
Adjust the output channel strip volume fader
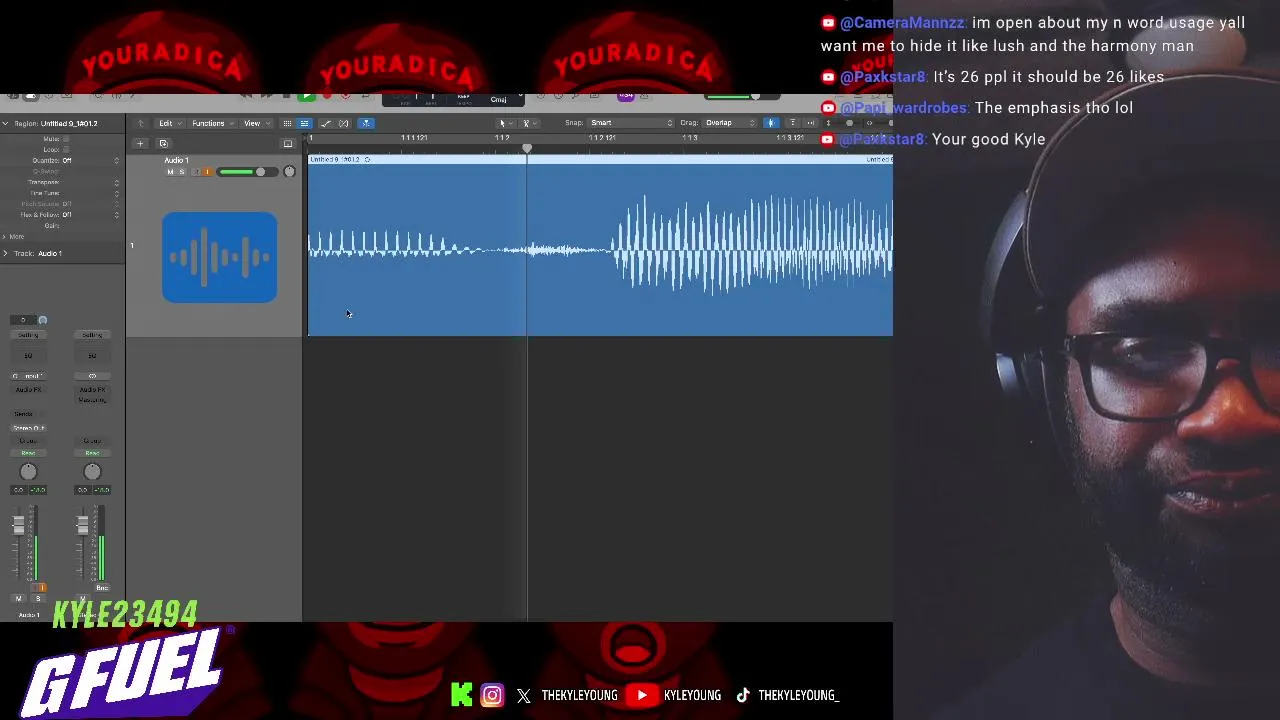click(82, 526)
